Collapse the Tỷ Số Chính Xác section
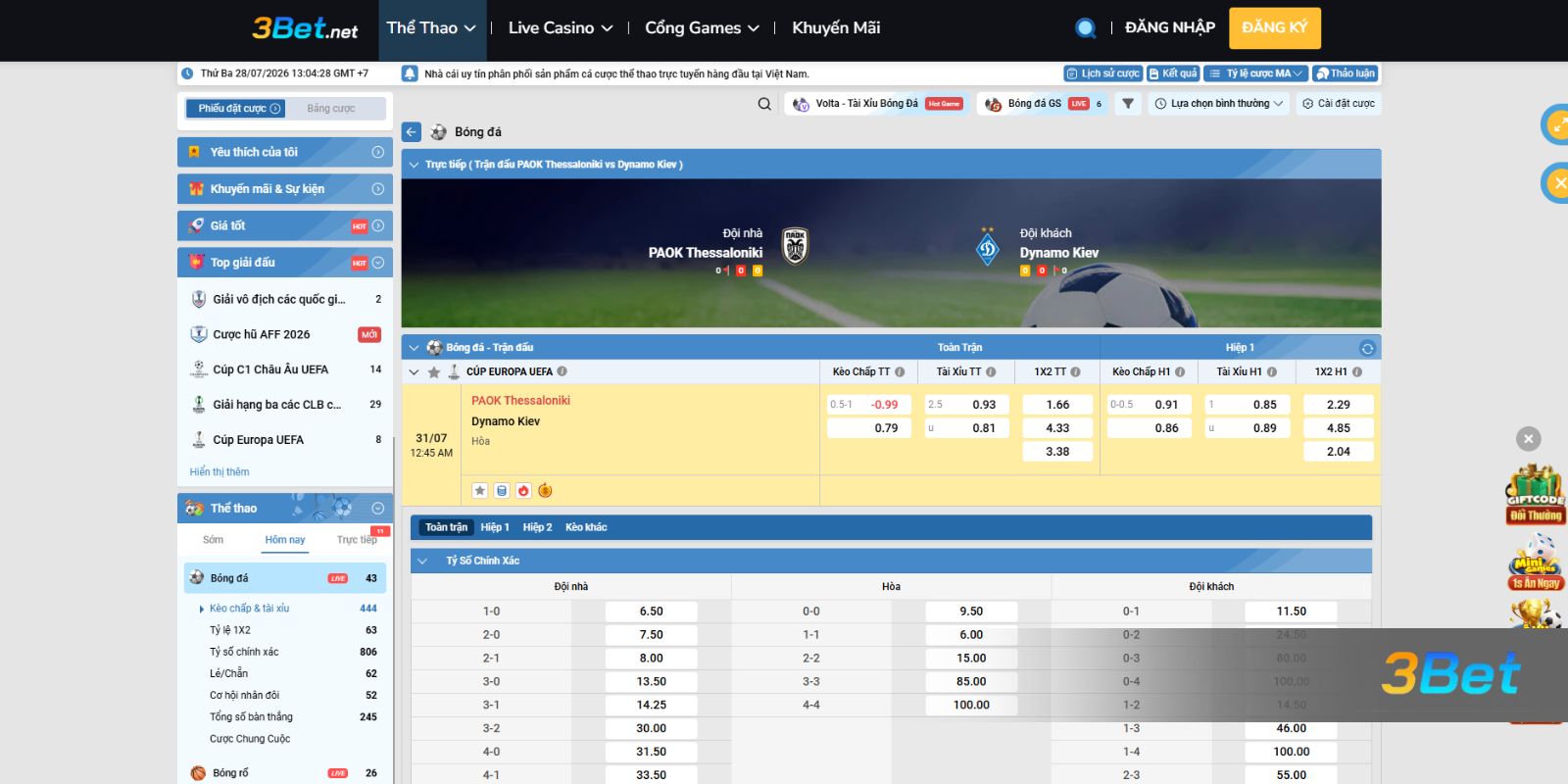Image resolution: width=1568 pixels, height=784 pixels. [x=422, y=562]
